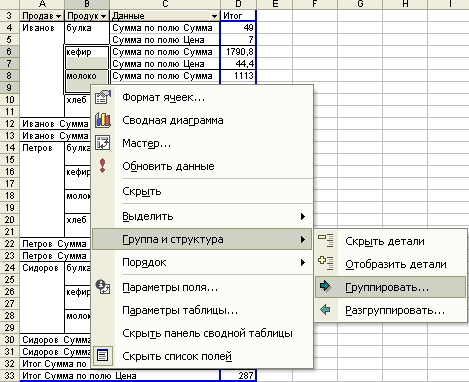Select Скрыть список полей entry
The width and height of the screenshot is (469, 382).
point(202,356)
